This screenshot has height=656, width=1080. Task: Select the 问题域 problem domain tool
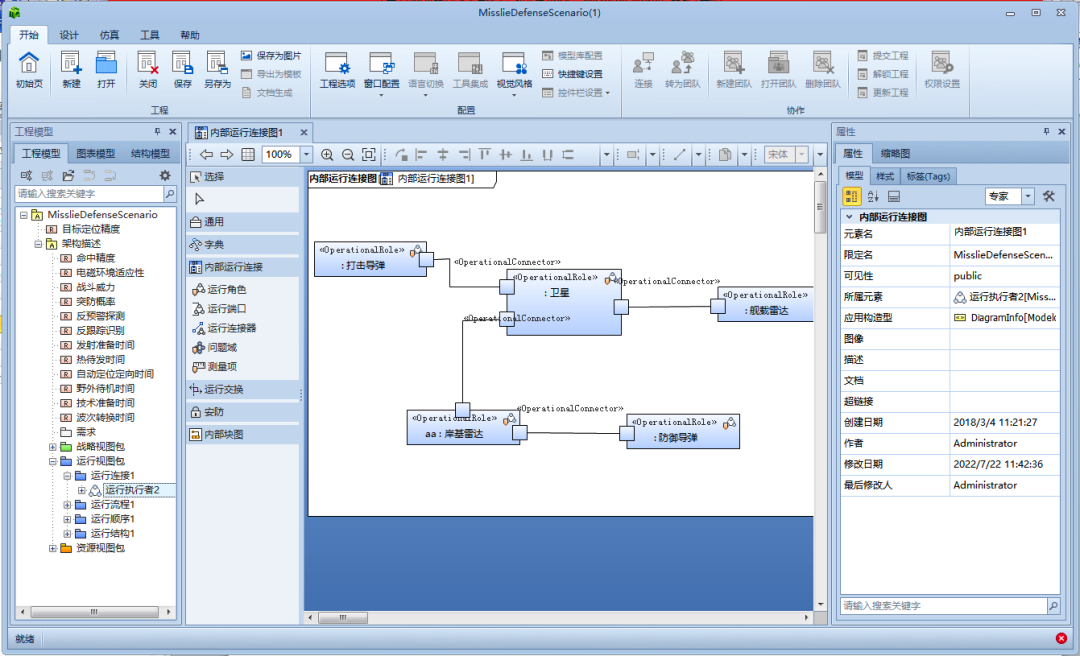(214, 347)
